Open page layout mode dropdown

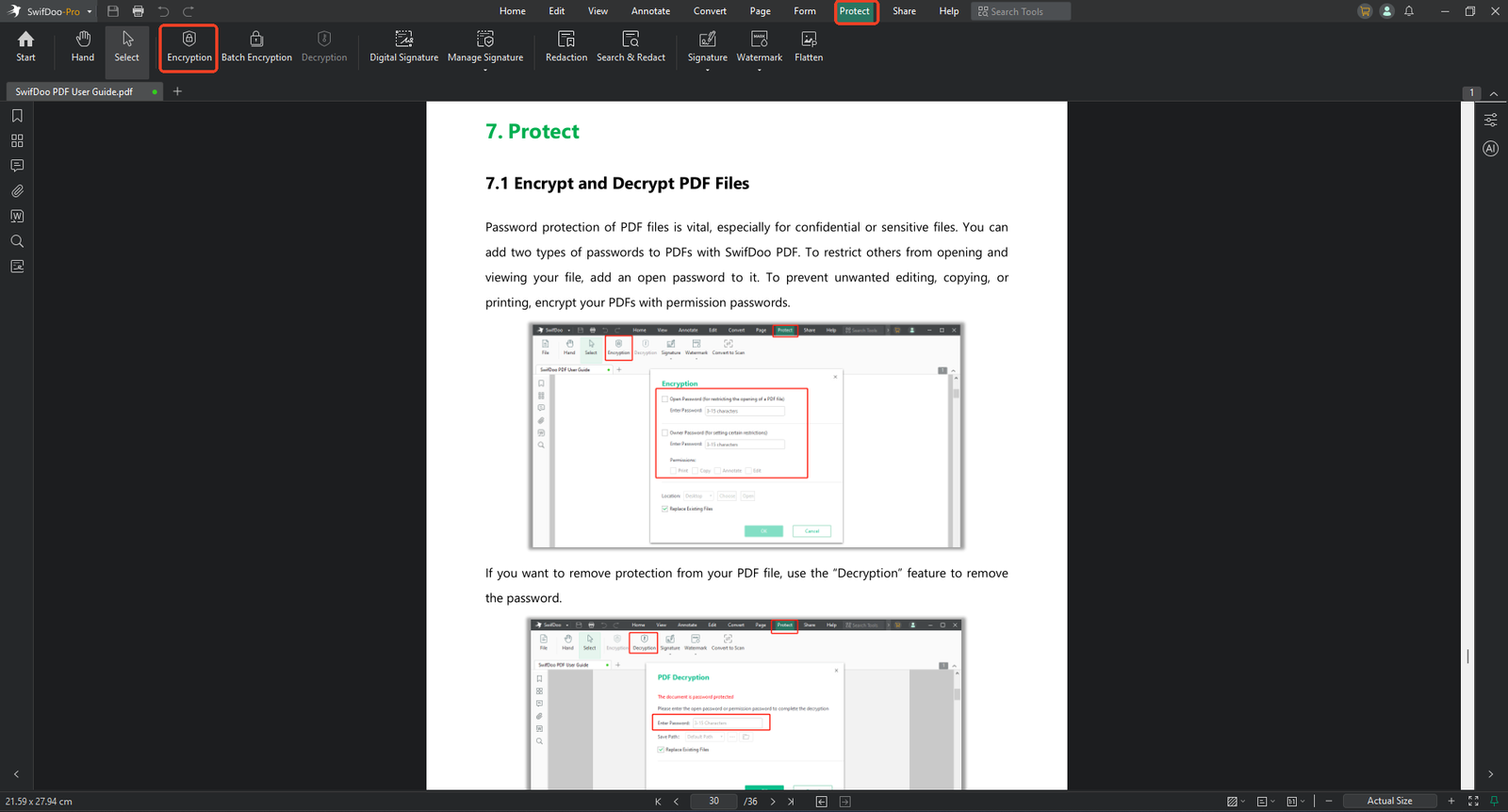pos(1266,801)
